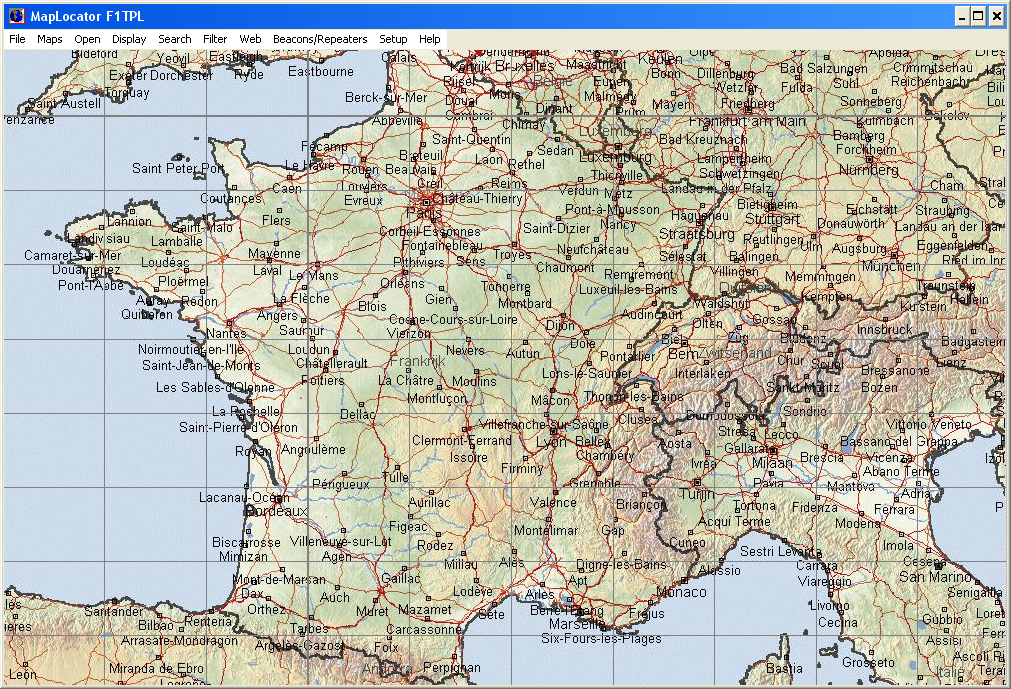Click the Saint-Quentin label on the map
The image size is (1011, 689).
pyautogui.click(x=471, y=139)
